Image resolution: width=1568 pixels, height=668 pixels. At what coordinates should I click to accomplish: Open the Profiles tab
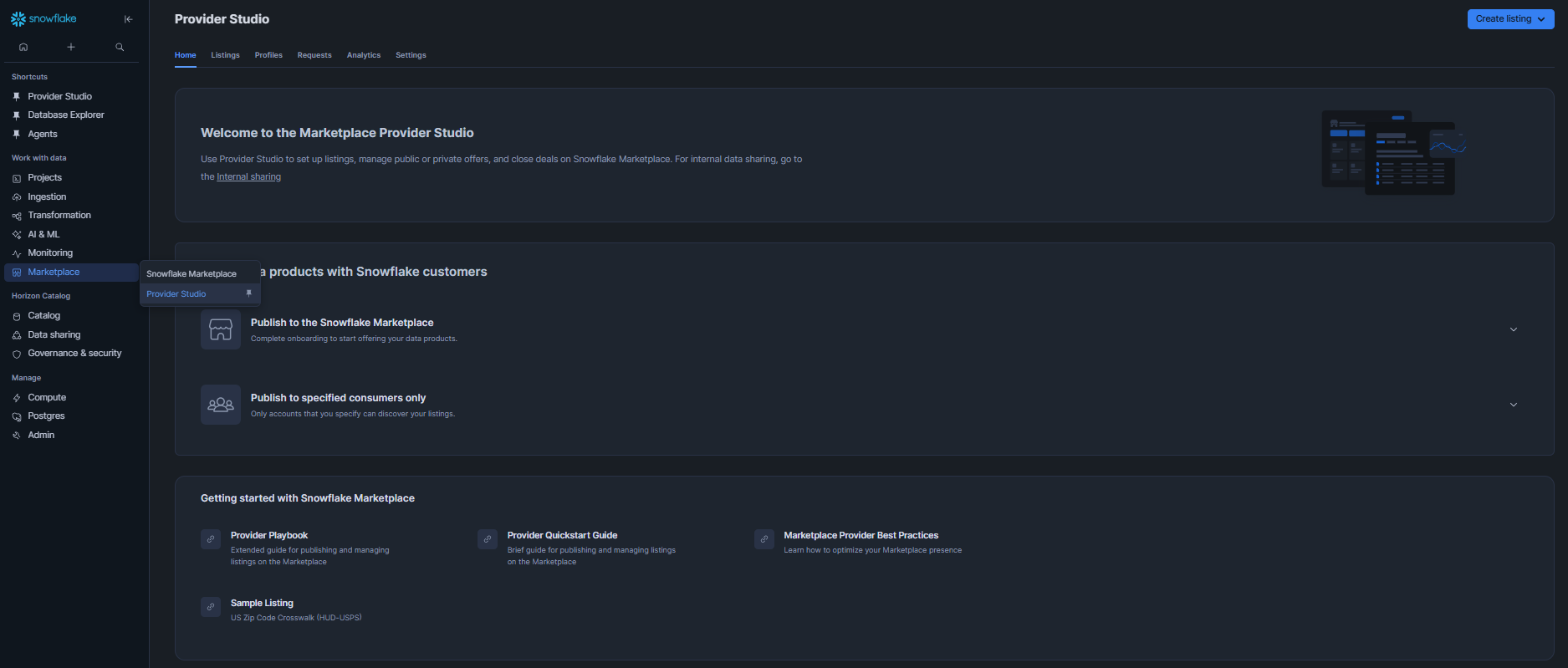click(x=268, y=55)
